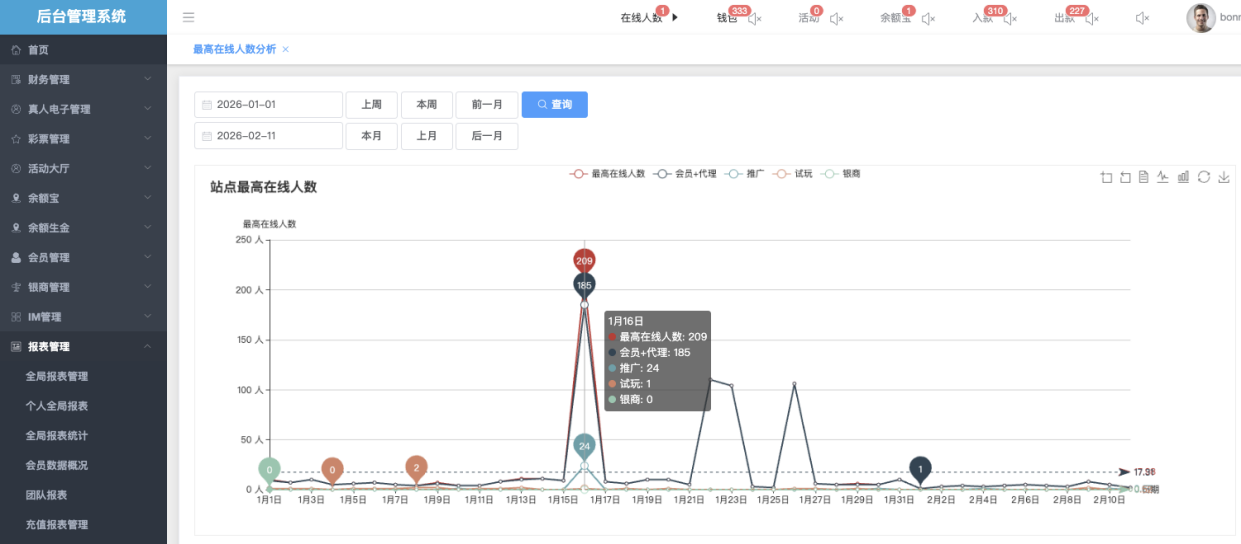Click the chart area zoom icon

pyautogui.click(x=1106, y=177)
